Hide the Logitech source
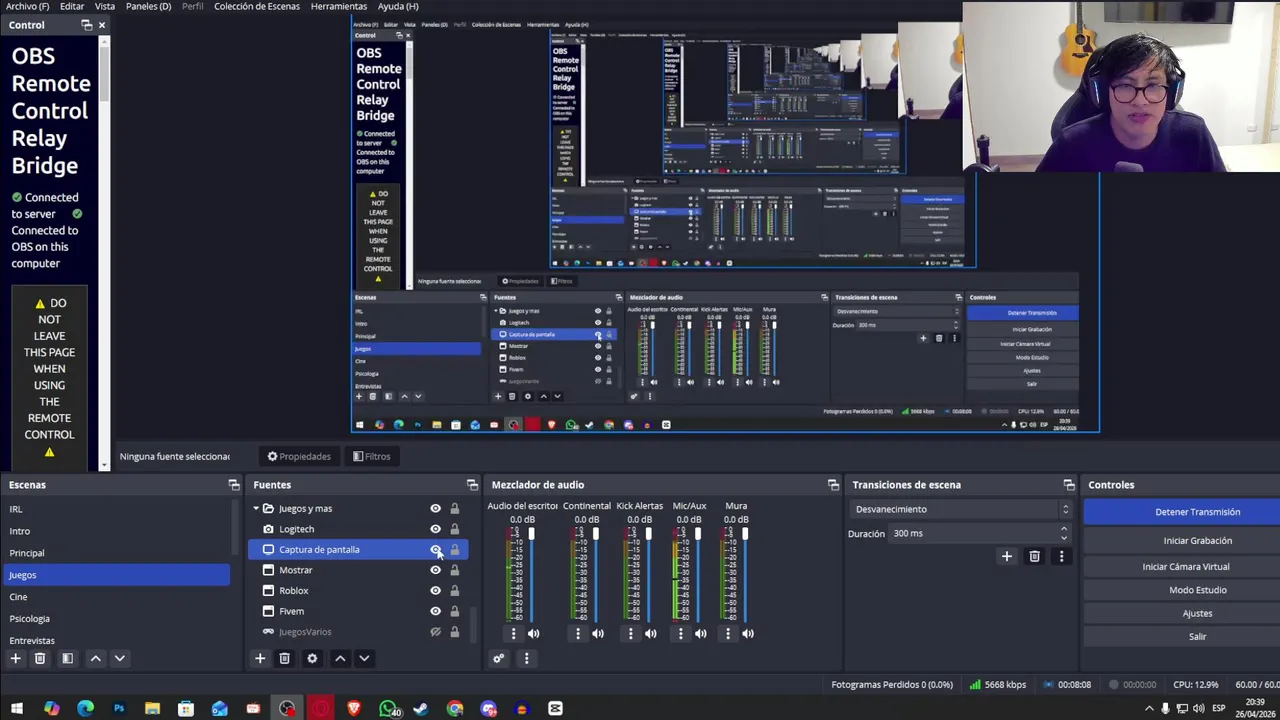This screenshot has width=1280, height=720. tap(435, 529)
